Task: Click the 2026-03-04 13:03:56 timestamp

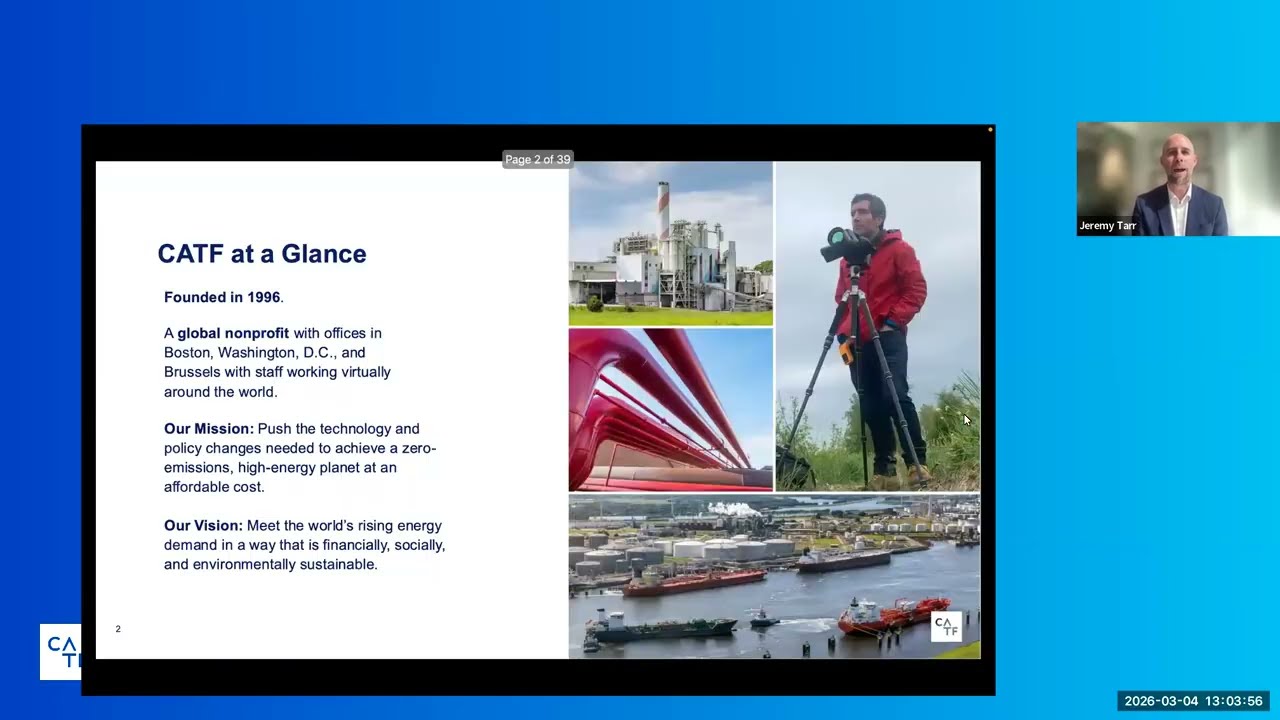Action: click(1193, 701)
